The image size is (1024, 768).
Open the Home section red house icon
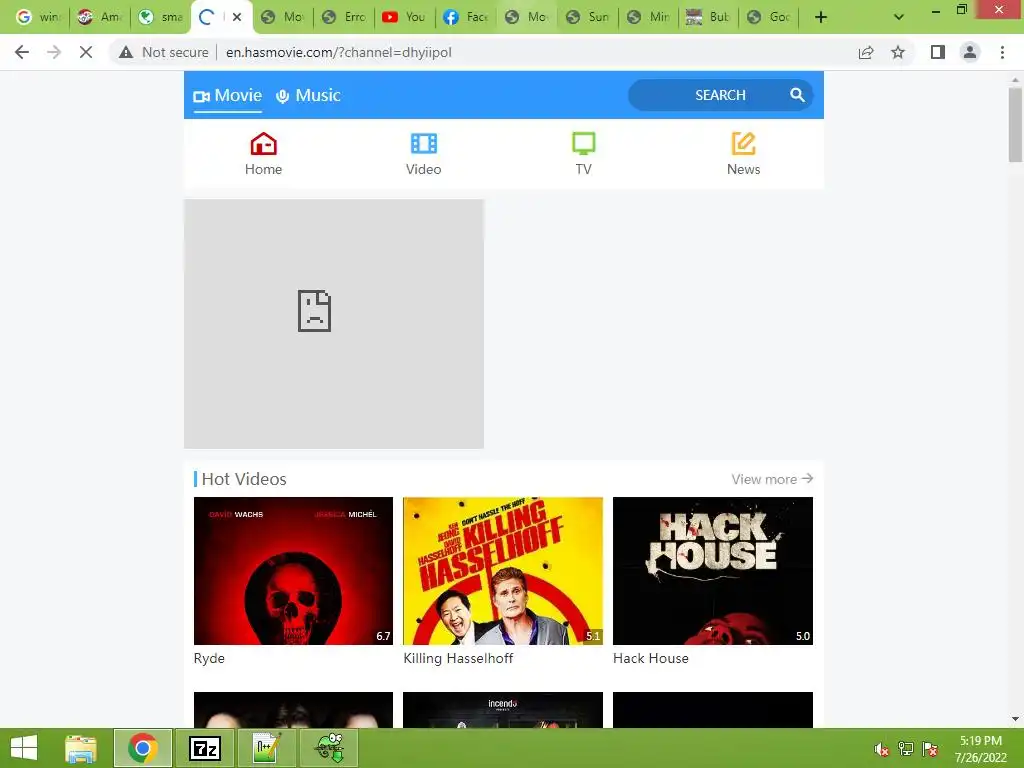click(x=263, y=144)
